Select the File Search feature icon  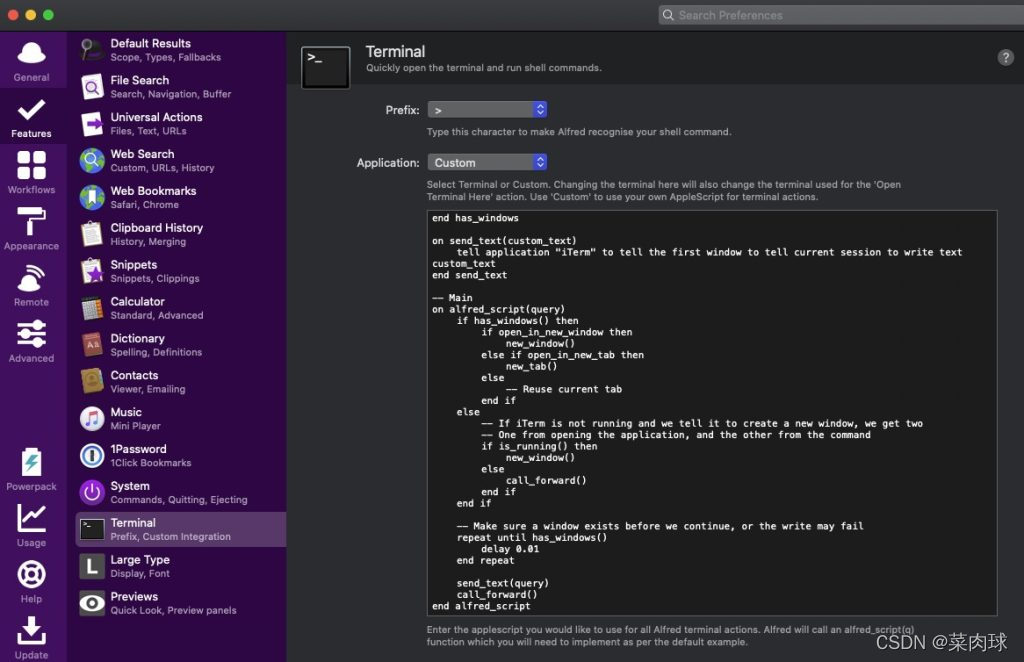(92, 86)
